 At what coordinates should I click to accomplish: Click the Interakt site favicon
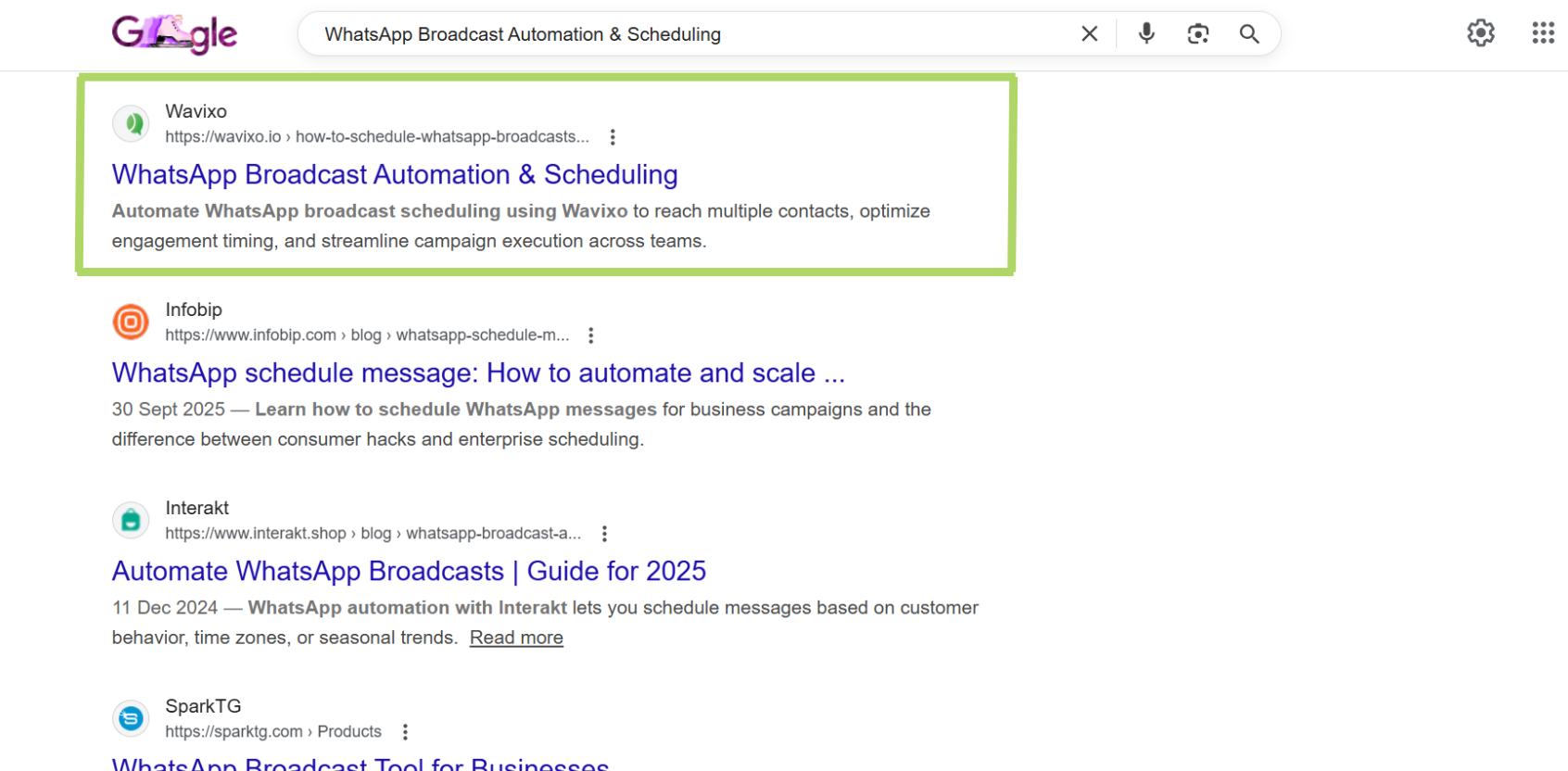tap(131, 520)
